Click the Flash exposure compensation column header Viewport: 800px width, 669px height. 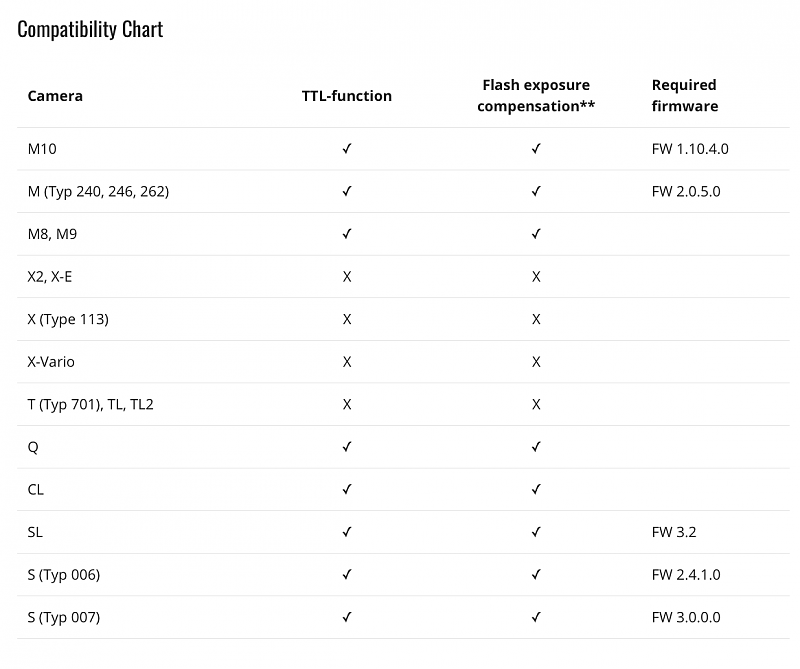(x=536, y=96)
